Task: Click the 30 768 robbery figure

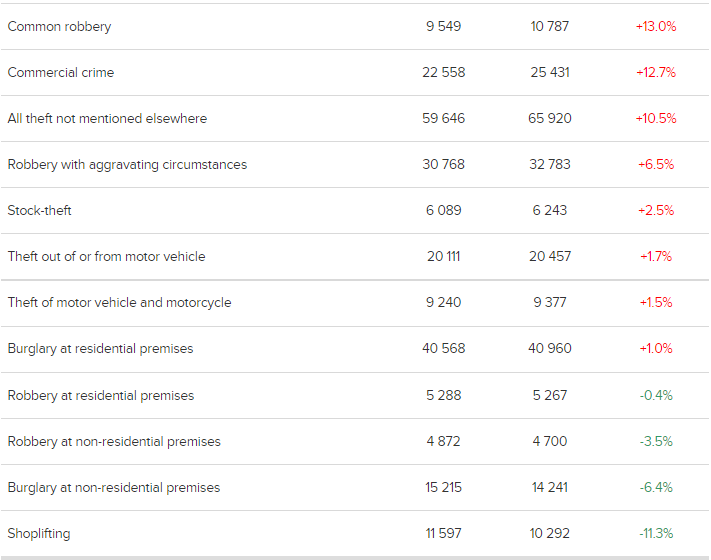Action: pos(443,164)
